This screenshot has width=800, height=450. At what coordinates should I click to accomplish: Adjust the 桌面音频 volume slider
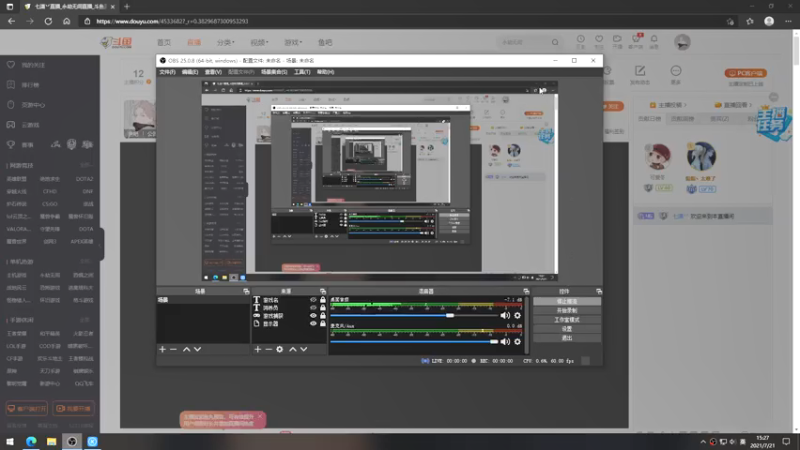pos(414,315)
